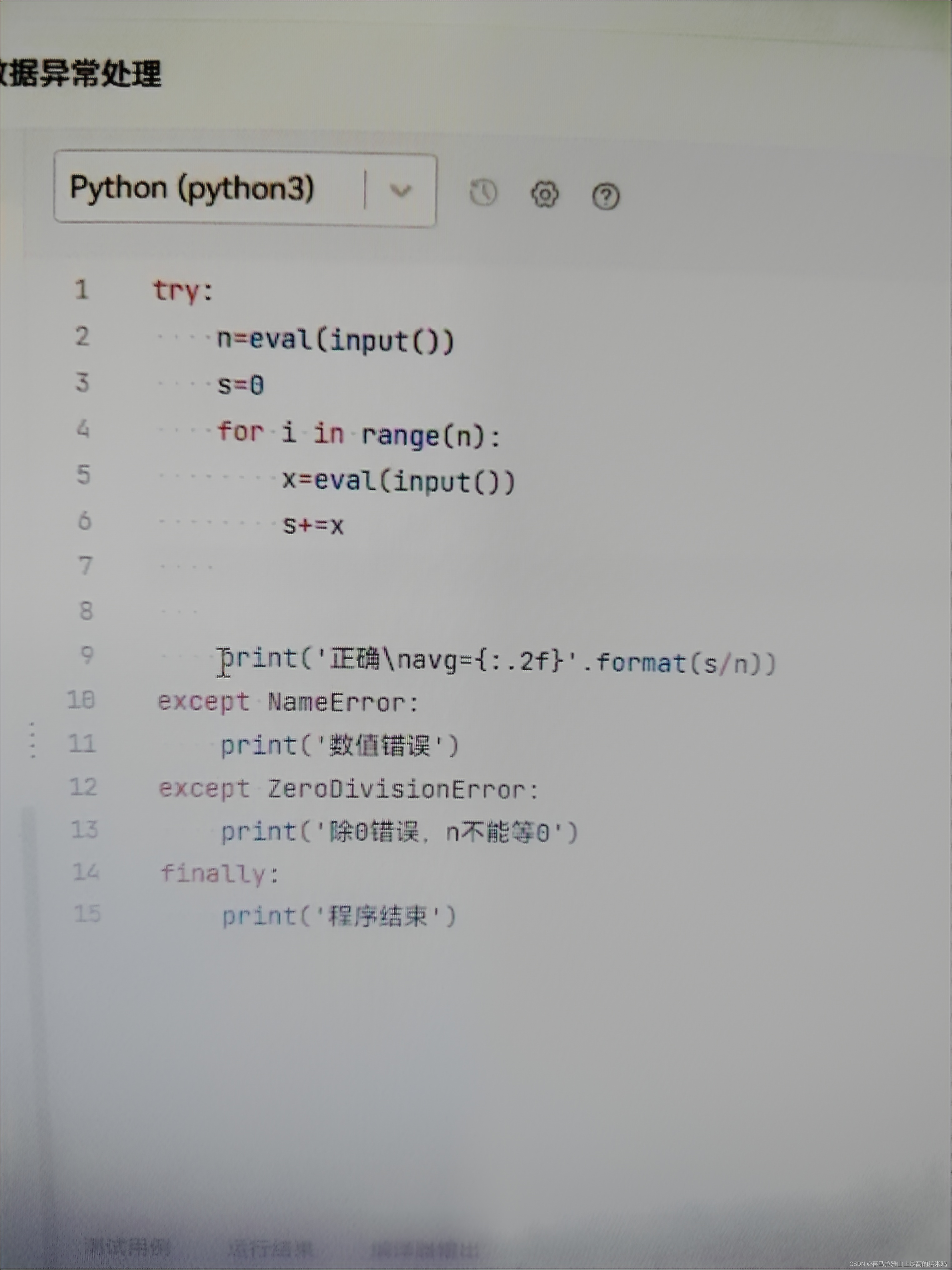This screenshot has width=952, height=1270.
Task: Place cursor on the try: line
Action: (x=182, y=291)
